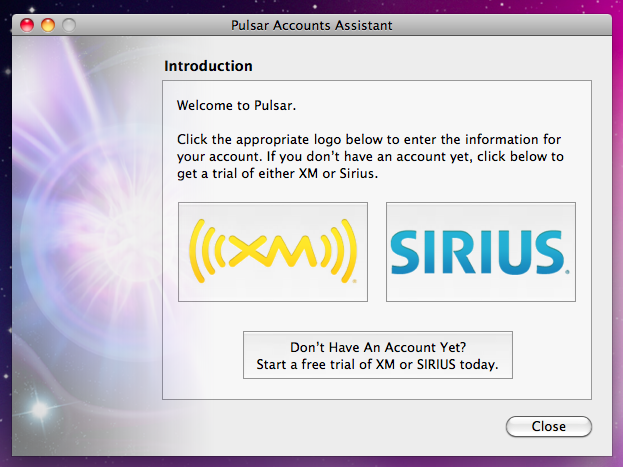Minimize the window with the yellow button
Image resolution: width=623 pixels, height=467 pixels.
tap(48, 25)
